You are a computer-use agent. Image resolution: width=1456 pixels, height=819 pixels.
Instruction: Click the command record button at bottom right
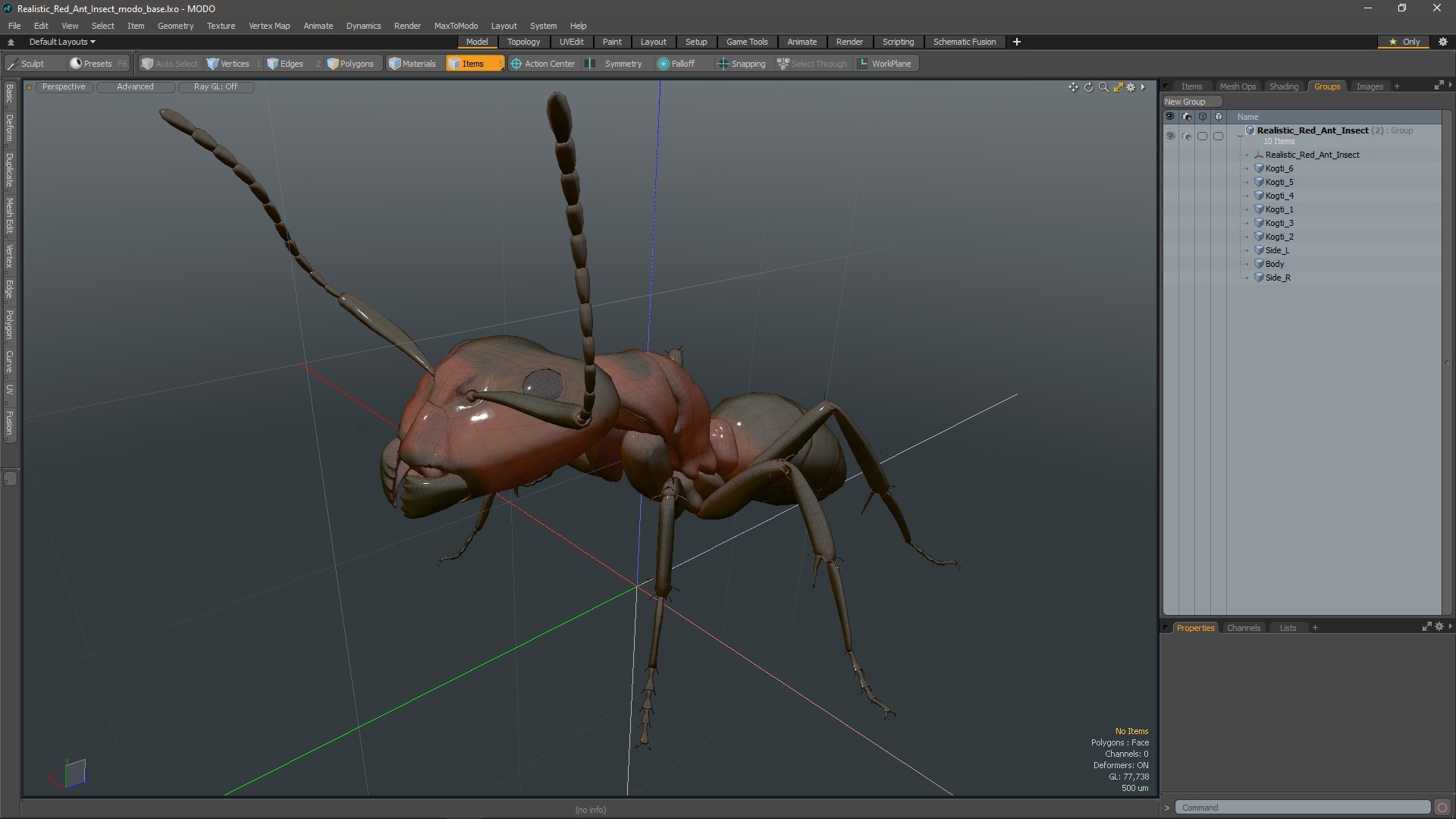[x=1442, y=808]
